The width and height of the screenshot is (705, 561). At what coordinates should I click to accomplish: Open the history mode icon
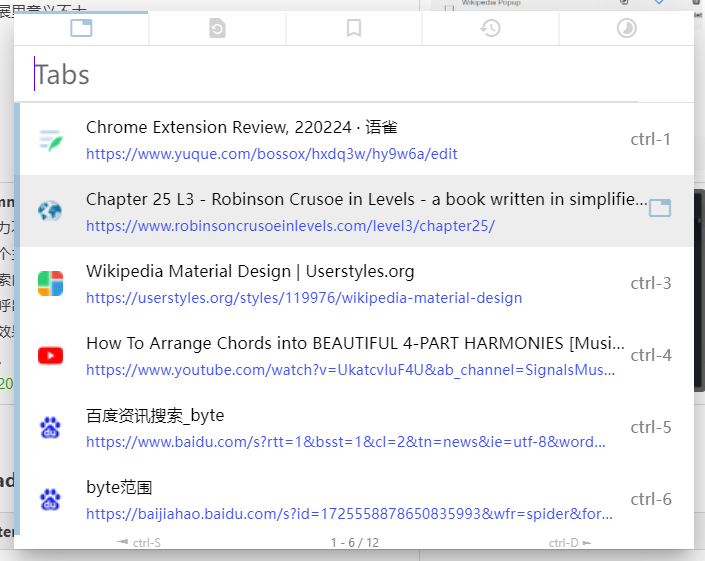click(490, 28)
